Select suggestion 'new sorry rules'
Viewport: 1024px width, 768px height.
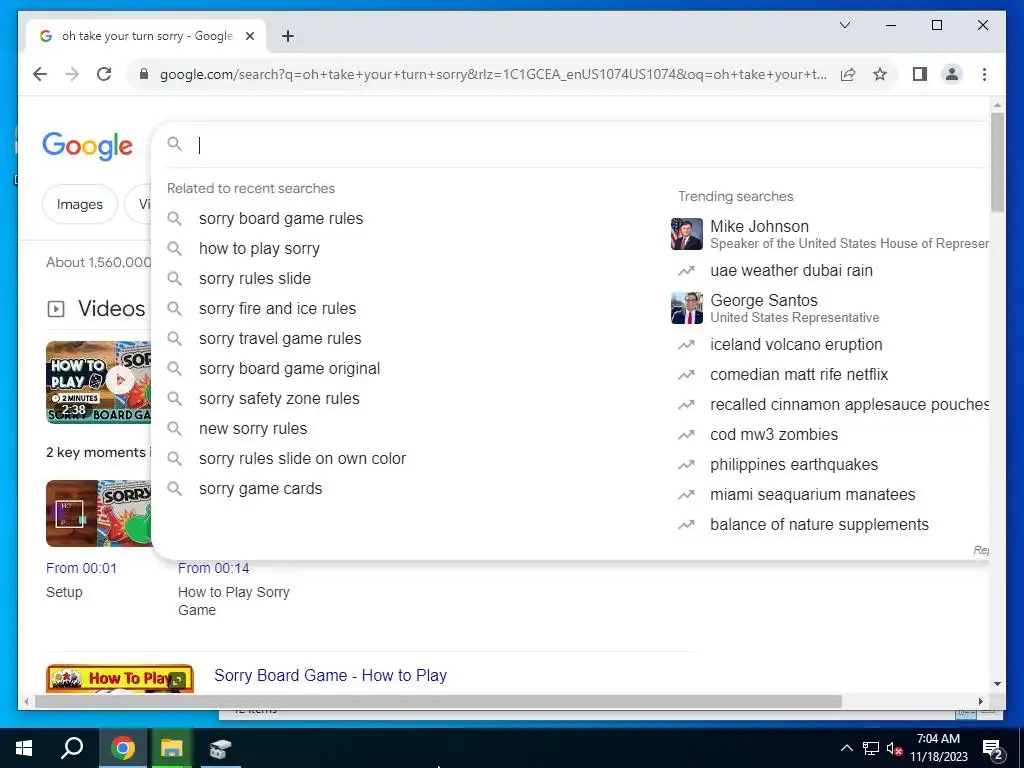pyautogui.click(x=253, y=429)
